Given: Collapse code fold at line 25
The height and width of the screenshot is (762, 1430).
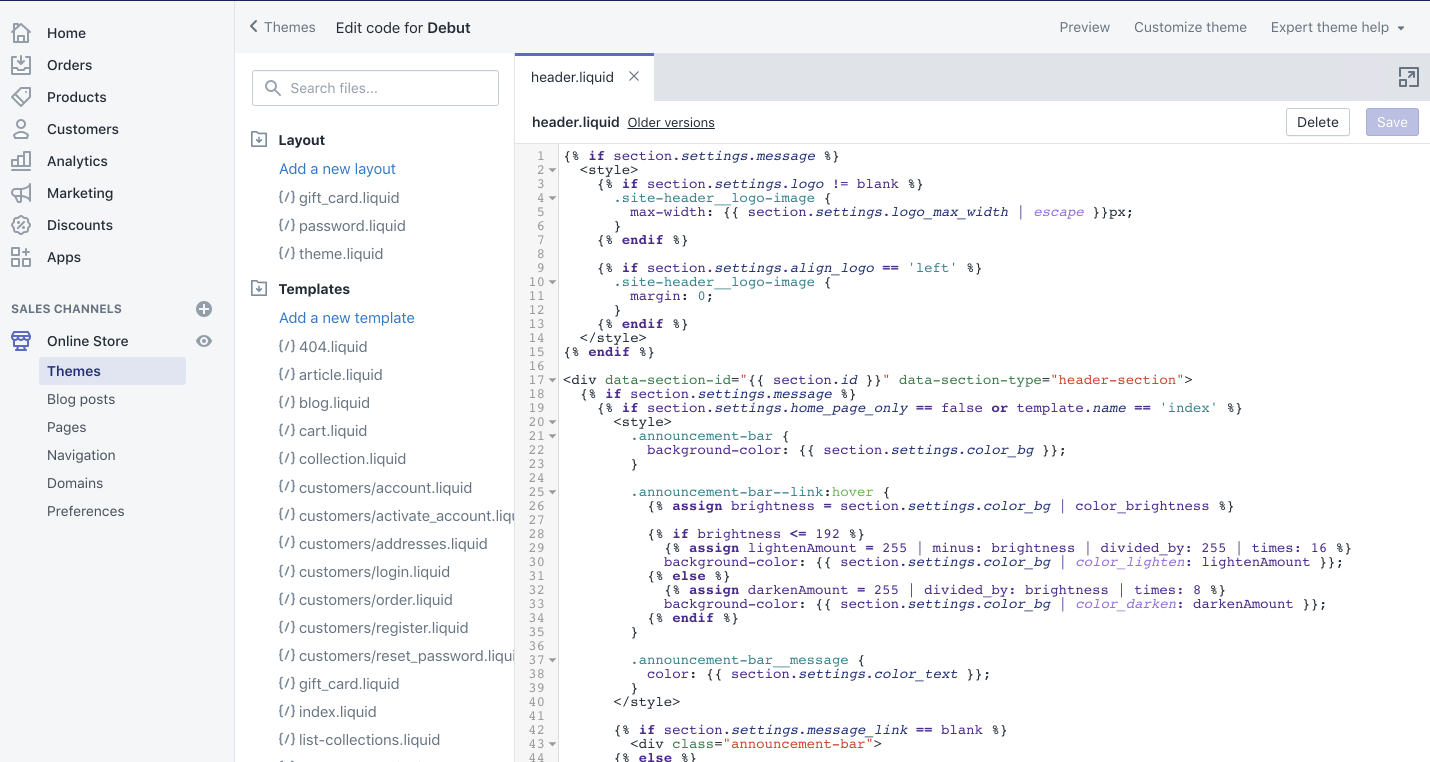Looking at the screenshot, I should [x=553, y=492].
